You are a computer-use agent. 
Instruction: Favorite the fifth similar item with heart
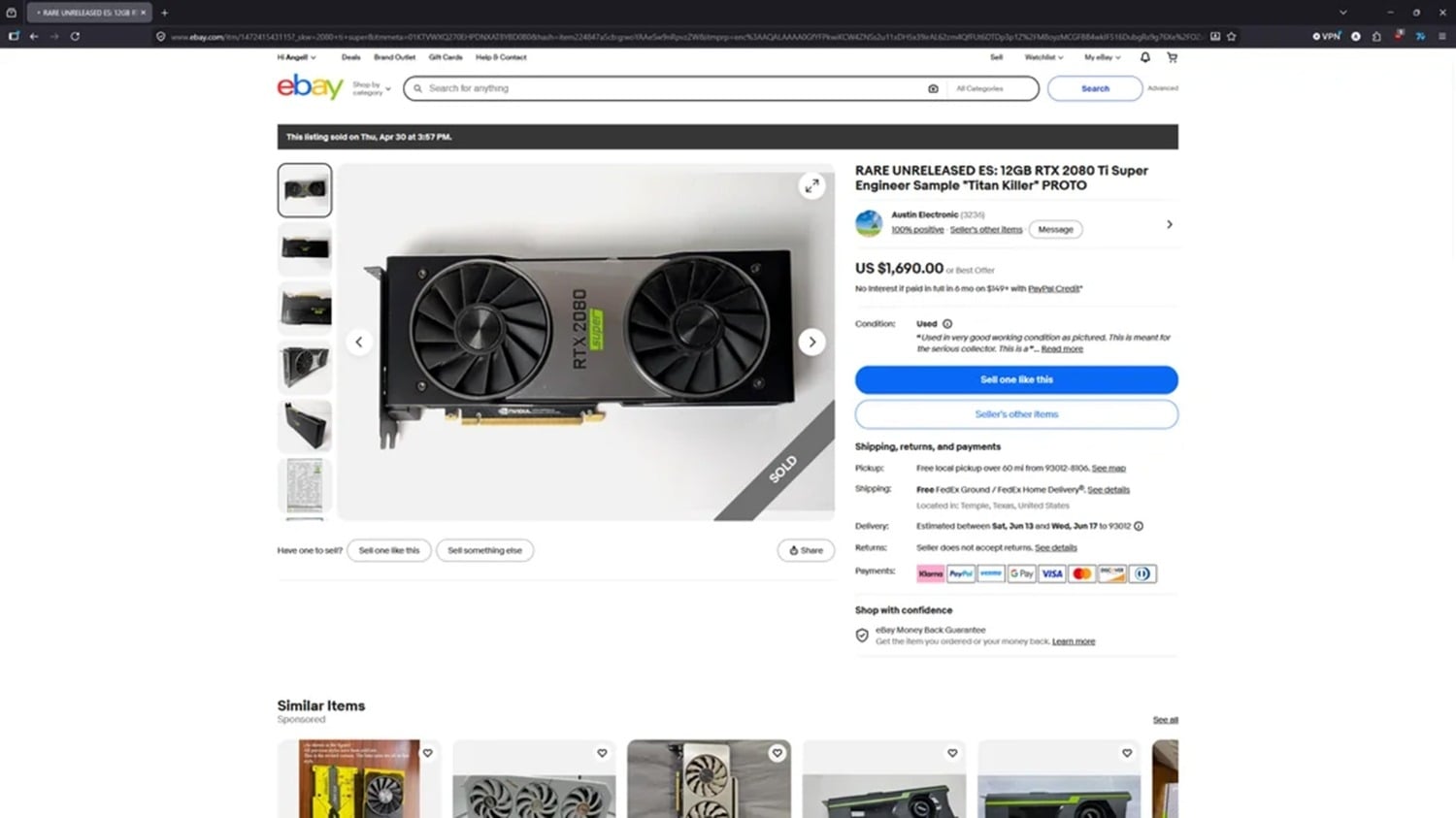[1127, 753]
